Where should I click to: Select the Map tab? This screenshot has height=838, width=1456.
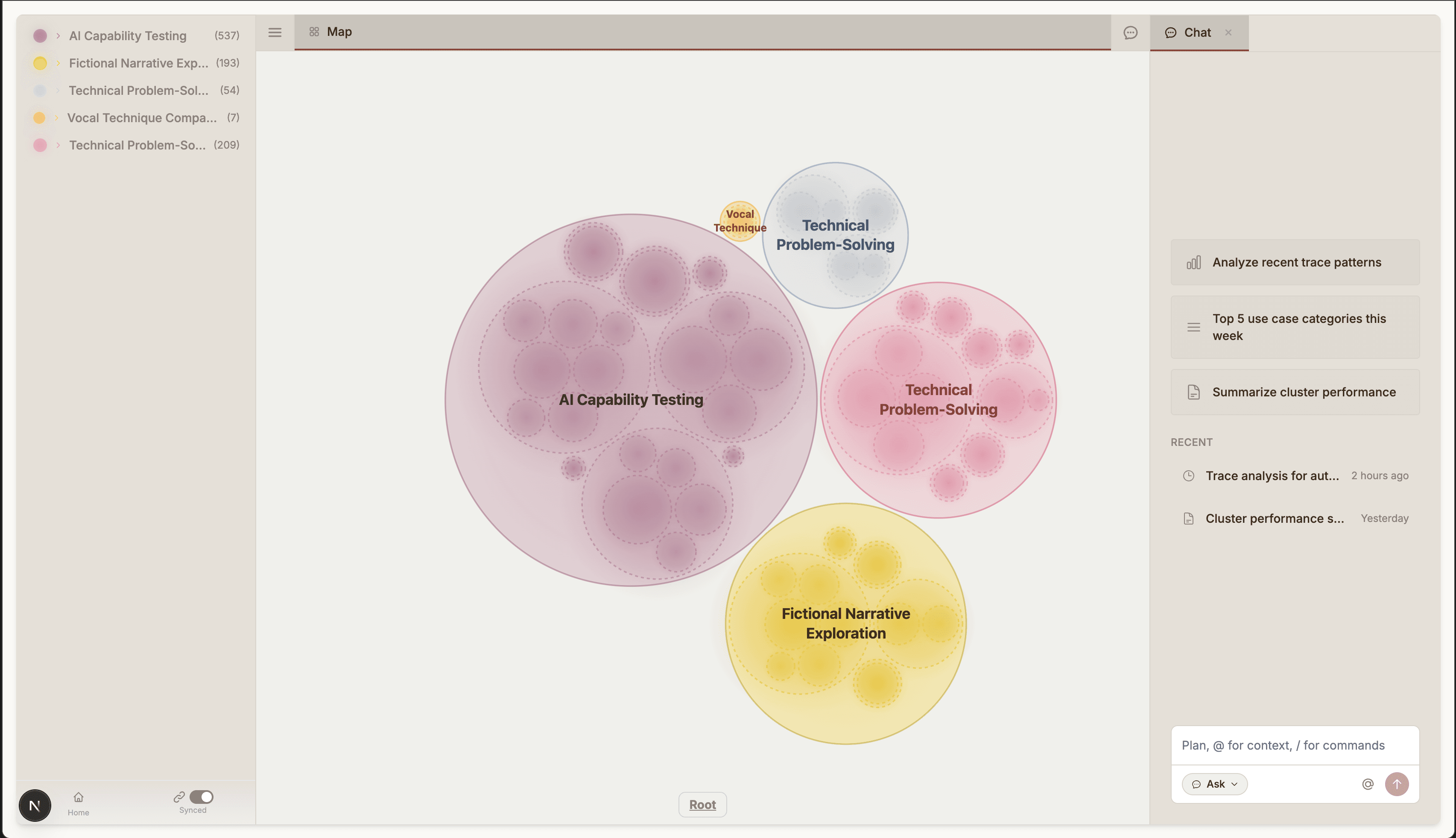[x=339, y=32]
